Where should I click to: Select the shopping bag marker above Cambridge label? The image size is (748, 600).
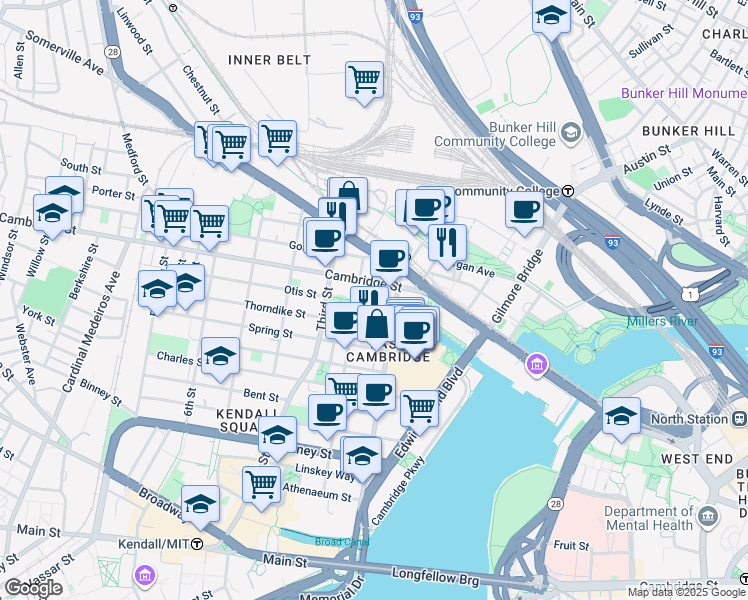(x=376, y=324)
